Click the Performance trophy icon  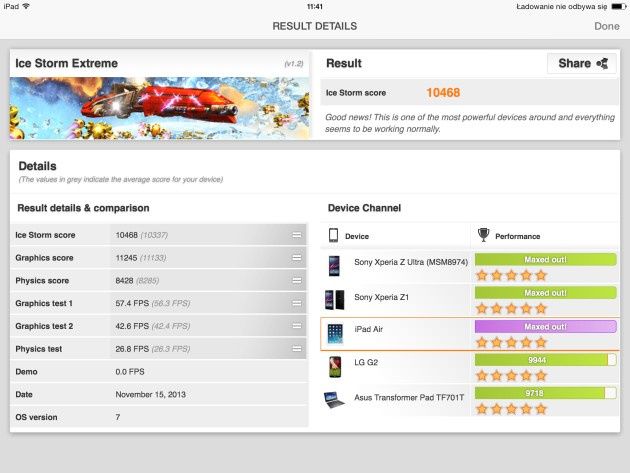(x=484, y=235)
